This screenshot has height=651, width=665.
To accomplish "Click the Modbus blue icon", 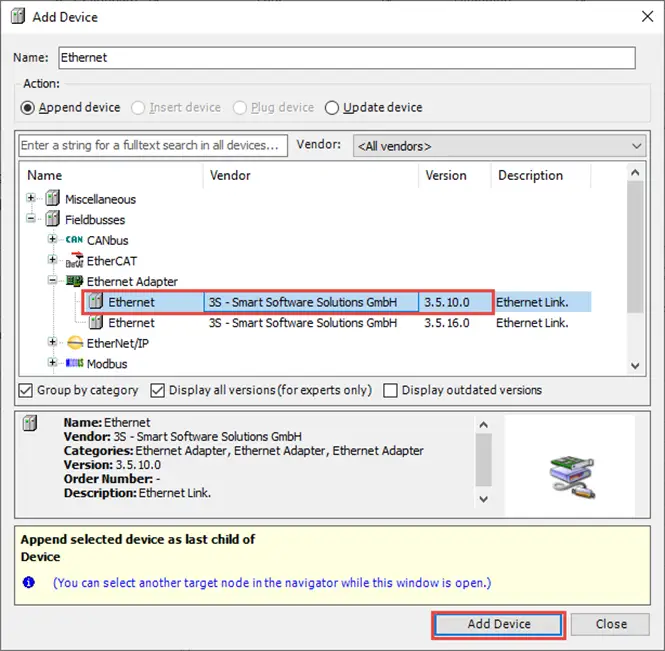I will tap(74, 363).
